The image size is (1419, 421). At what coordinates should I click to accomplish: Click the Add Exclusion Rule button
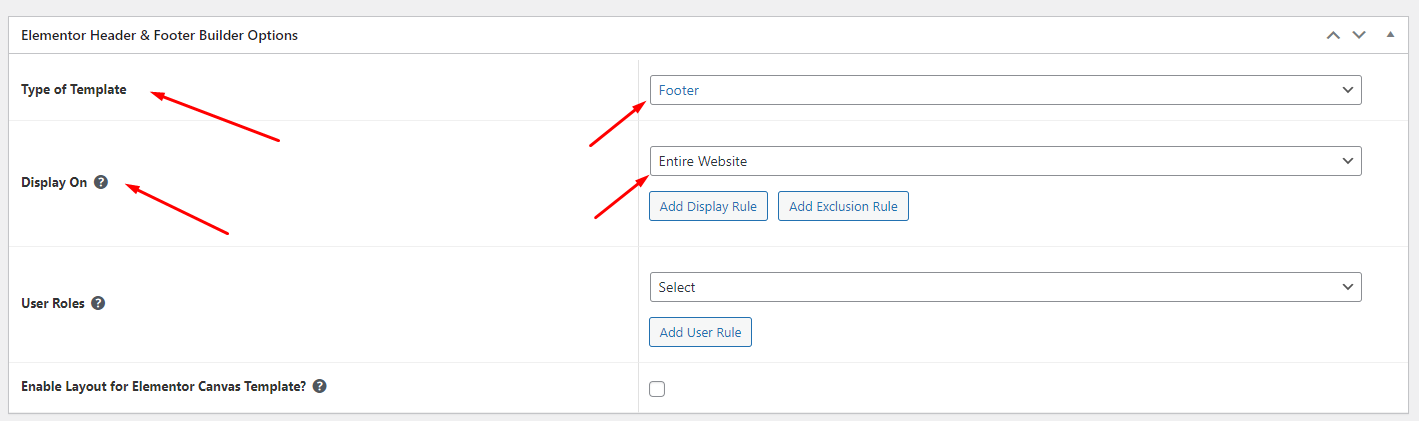(x=843, y=207)
